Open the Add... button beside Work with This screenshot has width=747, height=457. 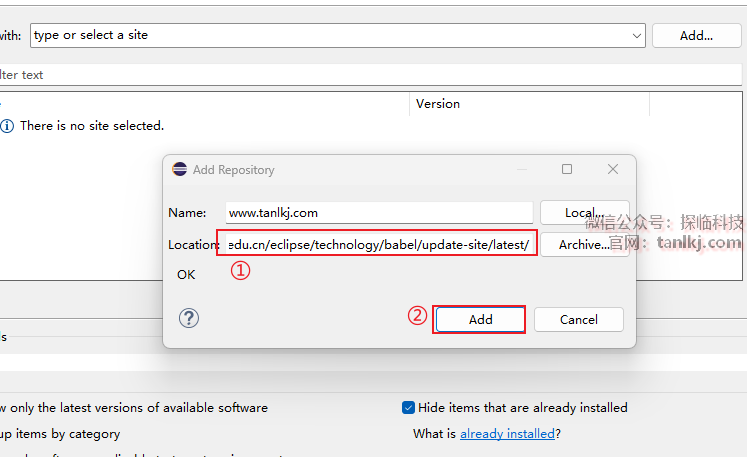(696, 35)
